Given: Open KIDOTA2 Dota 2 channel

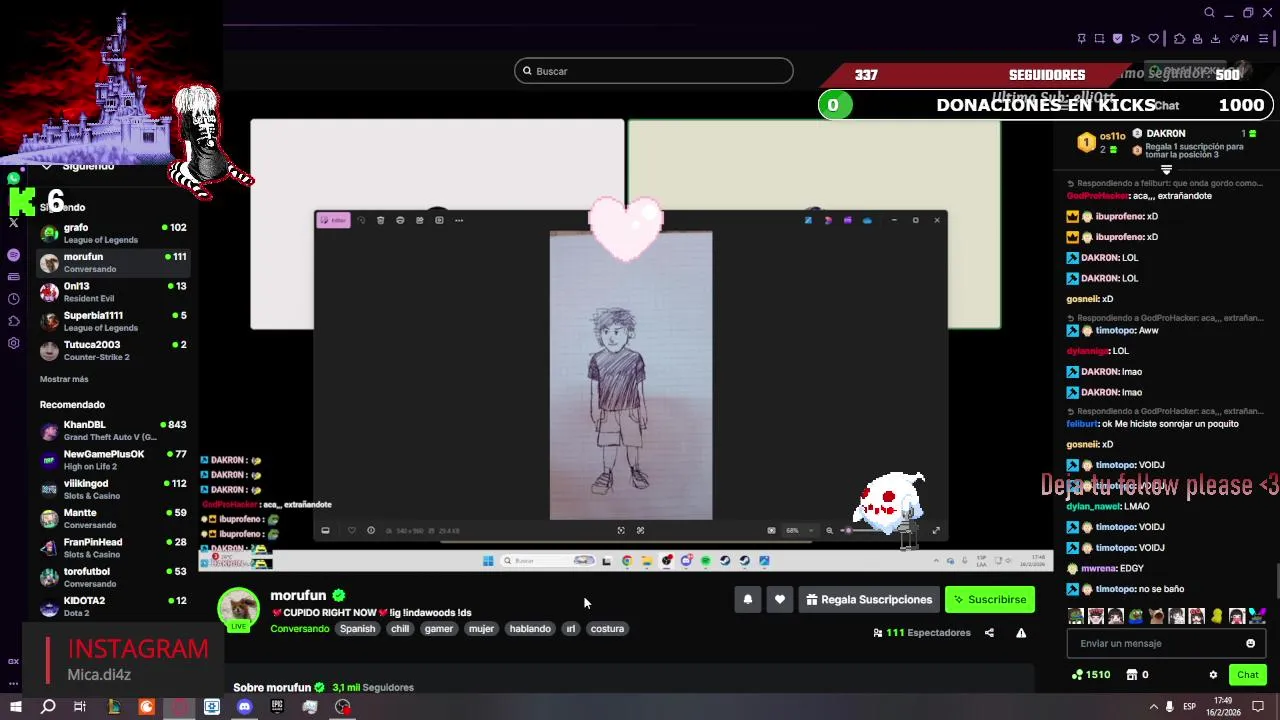Looking at the screenshot, I should pos(113,606).
